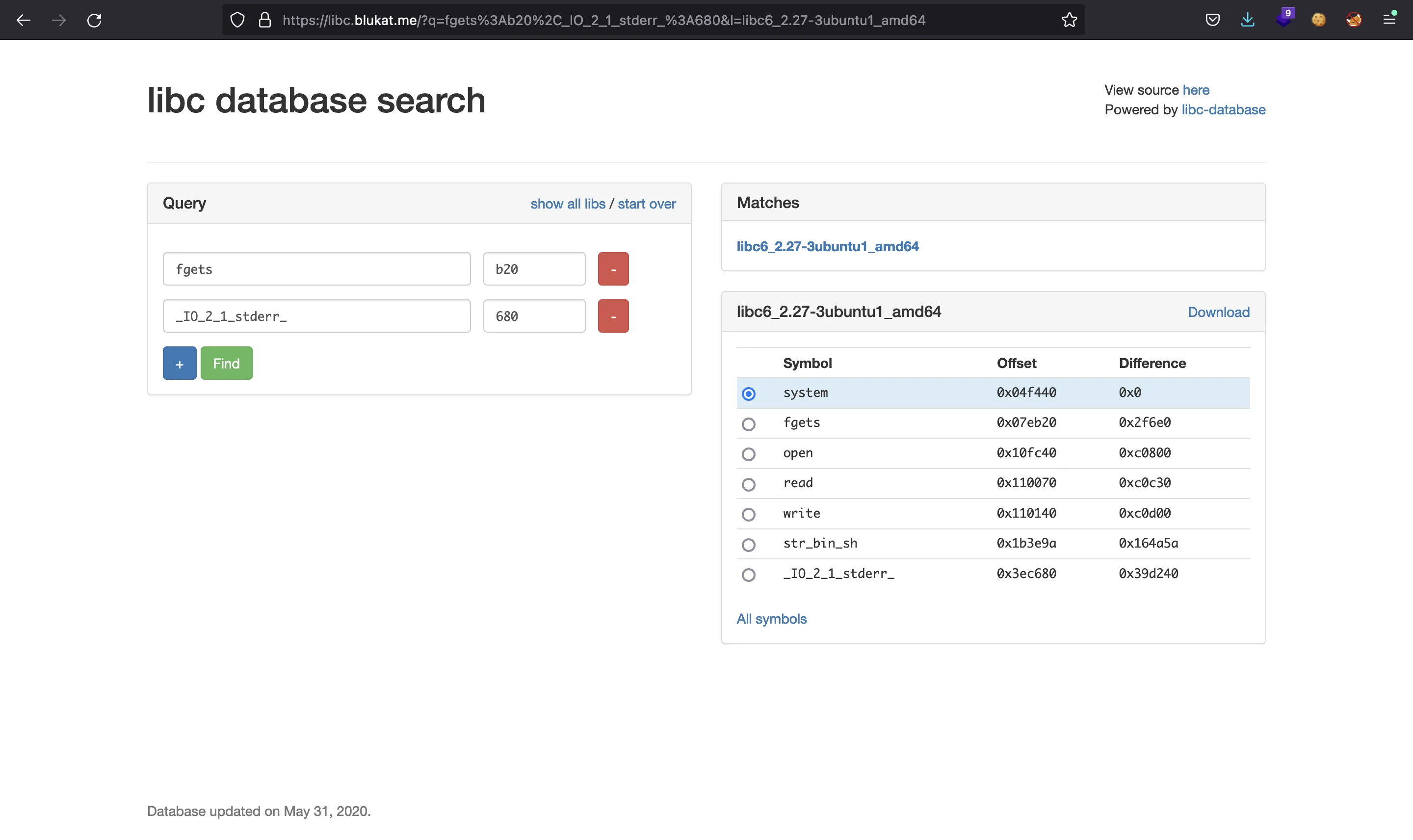The image size is (1413, 840).
Task: Open the libc6_2.27-3ubuntu1_amd64 match link
Action: [x=827, y=246]
